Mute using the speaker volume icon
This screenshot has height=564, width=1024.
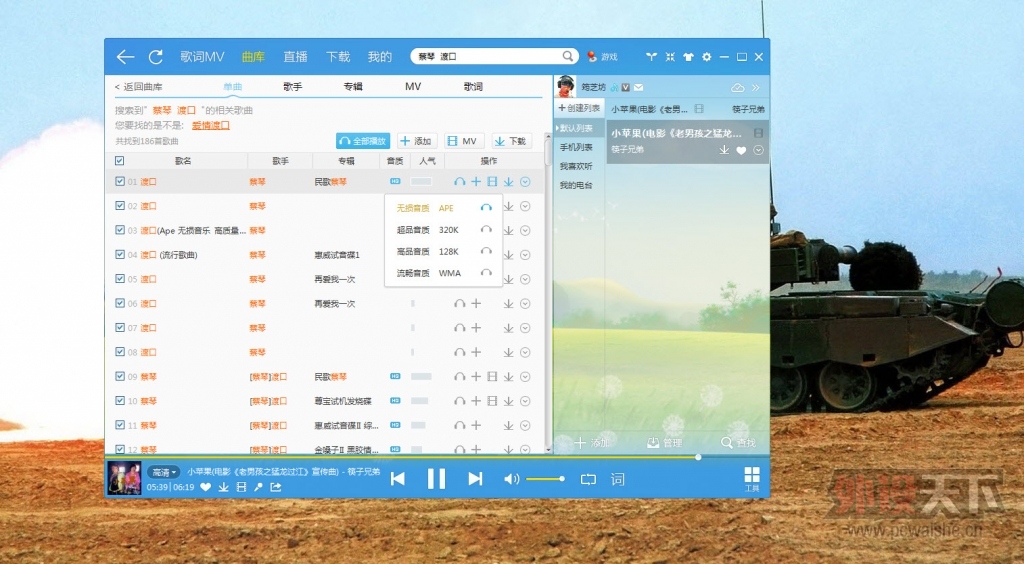coord(511,479)
